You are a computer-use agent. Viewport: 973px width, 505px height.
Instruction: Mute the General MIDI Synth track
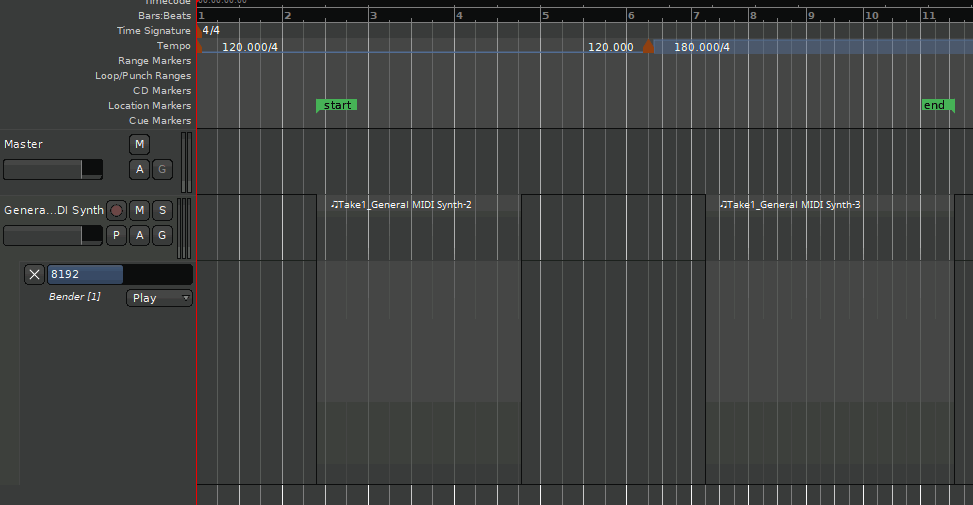click(x=139, y=210)
